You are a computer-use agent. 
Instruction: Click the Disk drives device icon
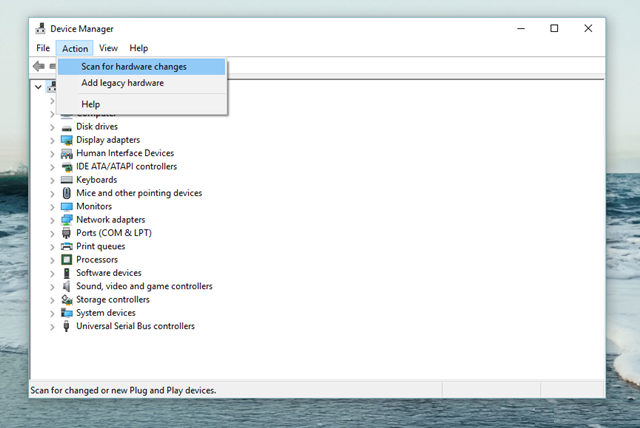pyautogui.click(x=67, y=127)
